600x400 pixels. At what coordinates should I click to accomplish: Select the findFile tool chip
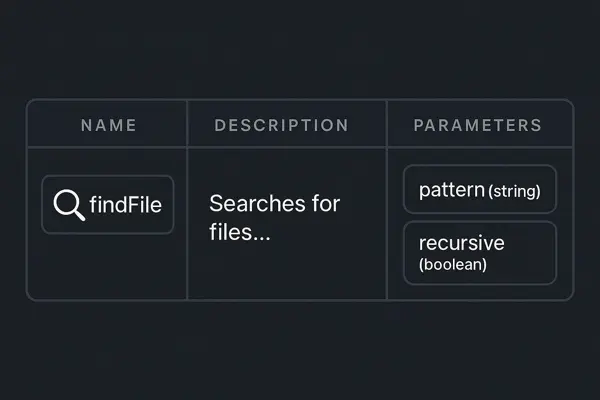[x=107, y=205]
